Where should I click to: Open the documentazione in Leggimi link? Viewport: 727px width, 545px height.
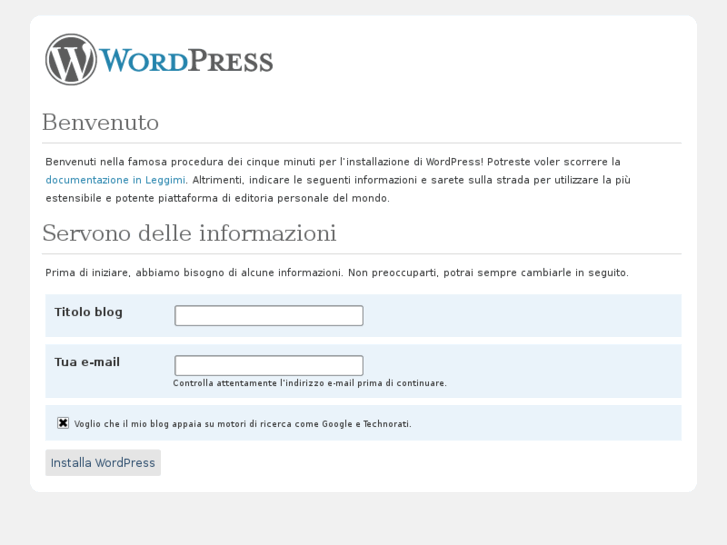pyautogui.click(x=116, y=180)
